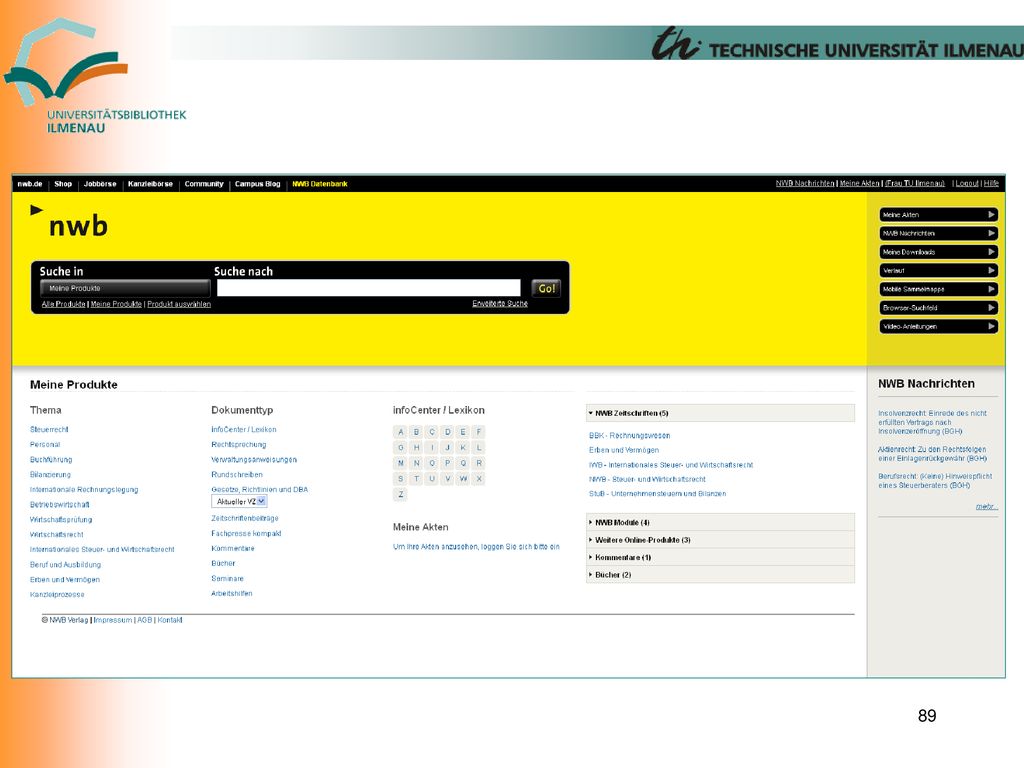
Task: Open the Zeitschriftenbeiträge document type link
Action: [x=245, y=519]
